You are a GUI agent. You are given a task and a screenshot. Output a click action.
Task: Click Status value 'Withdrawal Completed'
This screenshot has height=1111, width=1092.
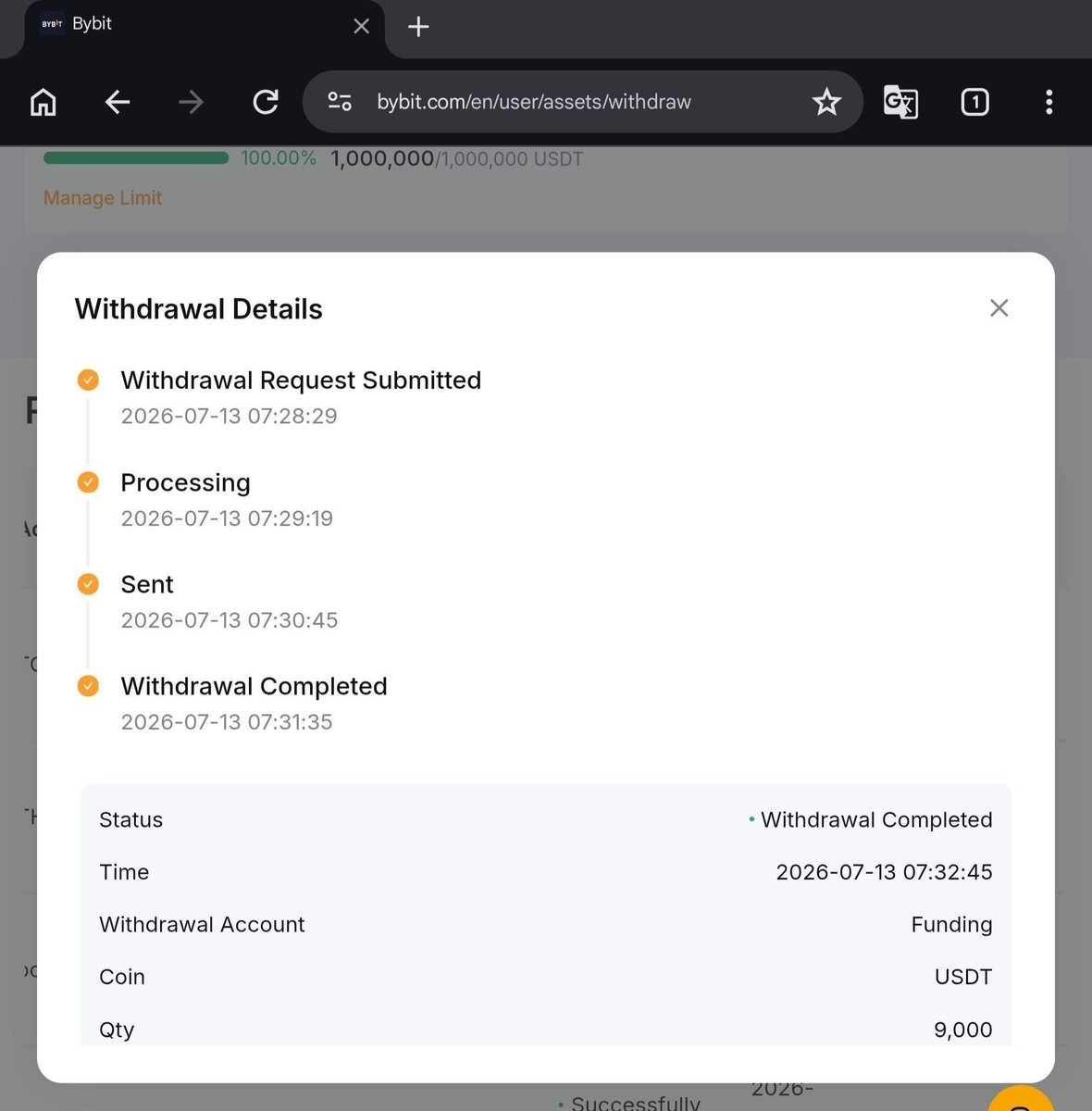(x=875, y=819)
